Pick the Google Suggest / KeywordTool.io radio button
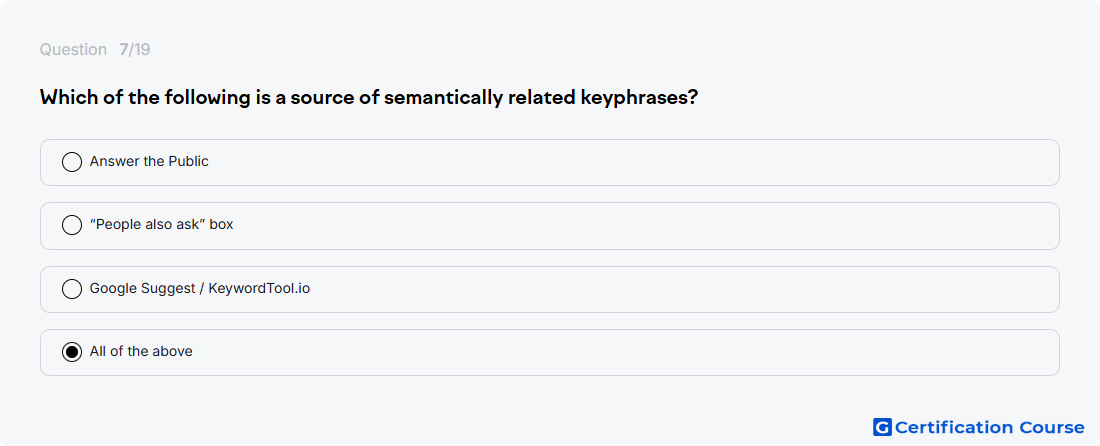The image size is (1100, 446). [x=72, y=289]
